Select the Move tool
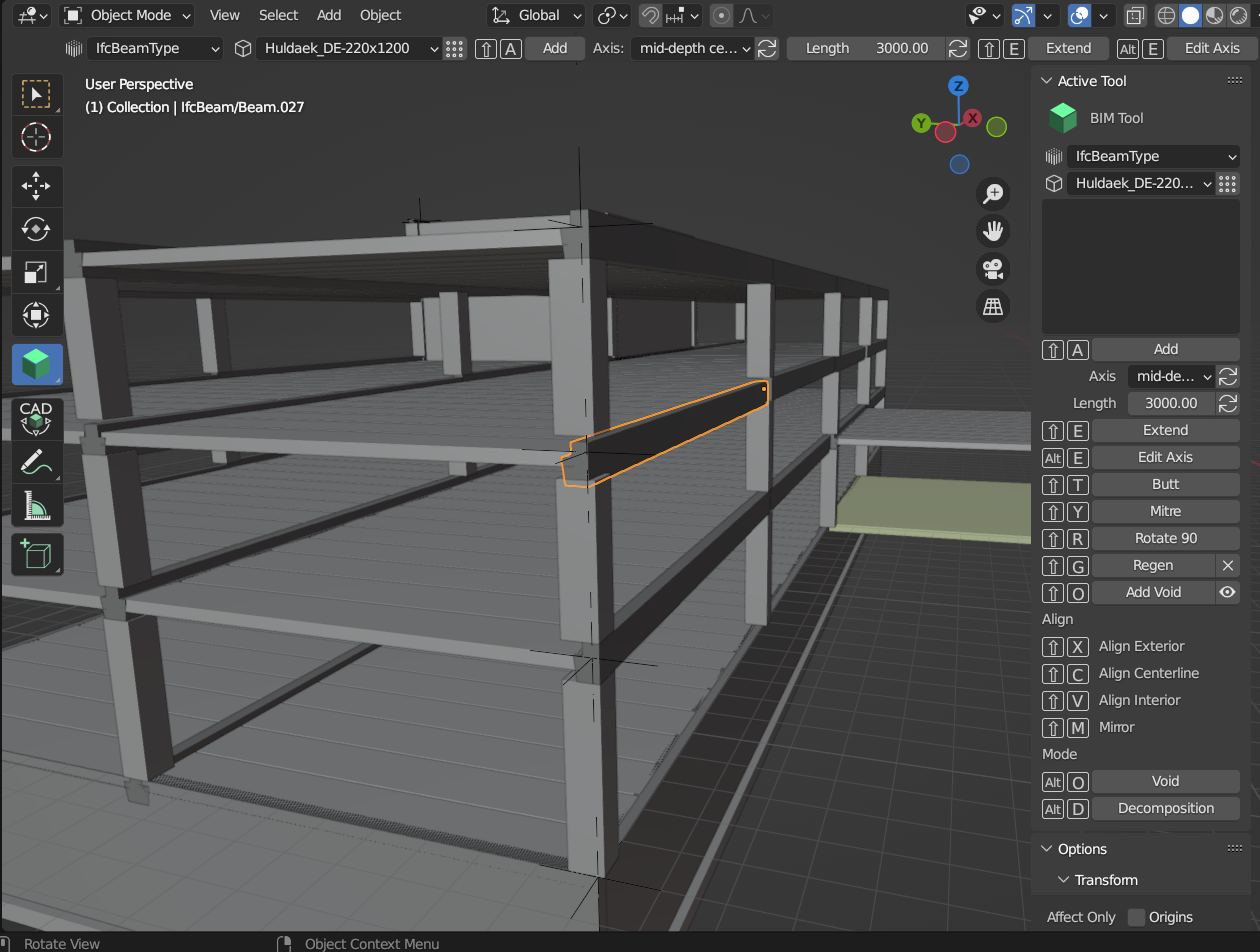1260x952 pixels. (36, 185)
